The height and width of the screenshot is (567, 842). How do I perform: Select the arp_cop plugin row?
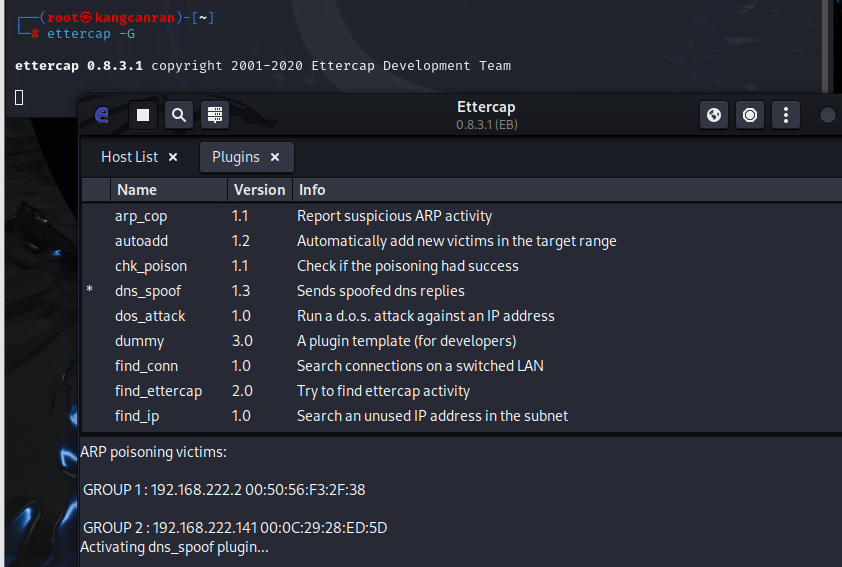[462, 216]
